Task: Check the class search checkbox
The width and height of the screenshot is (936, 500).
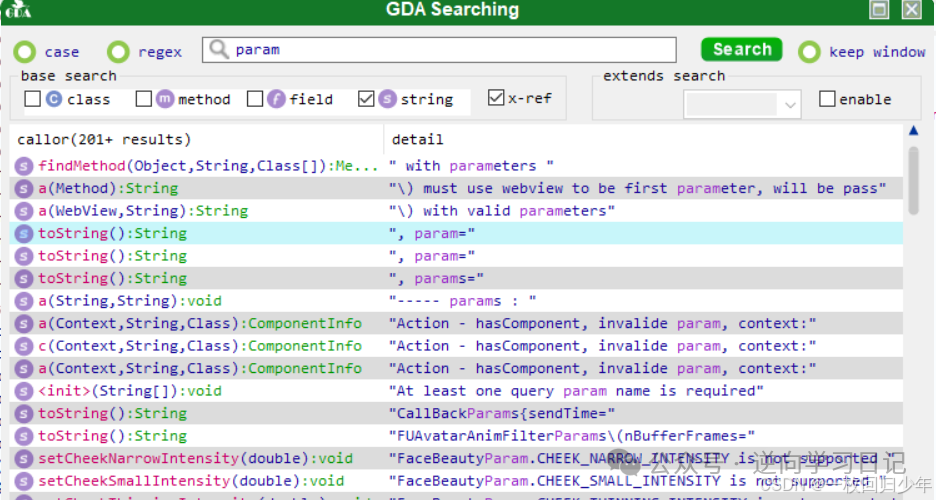Action: coord(33,98)
